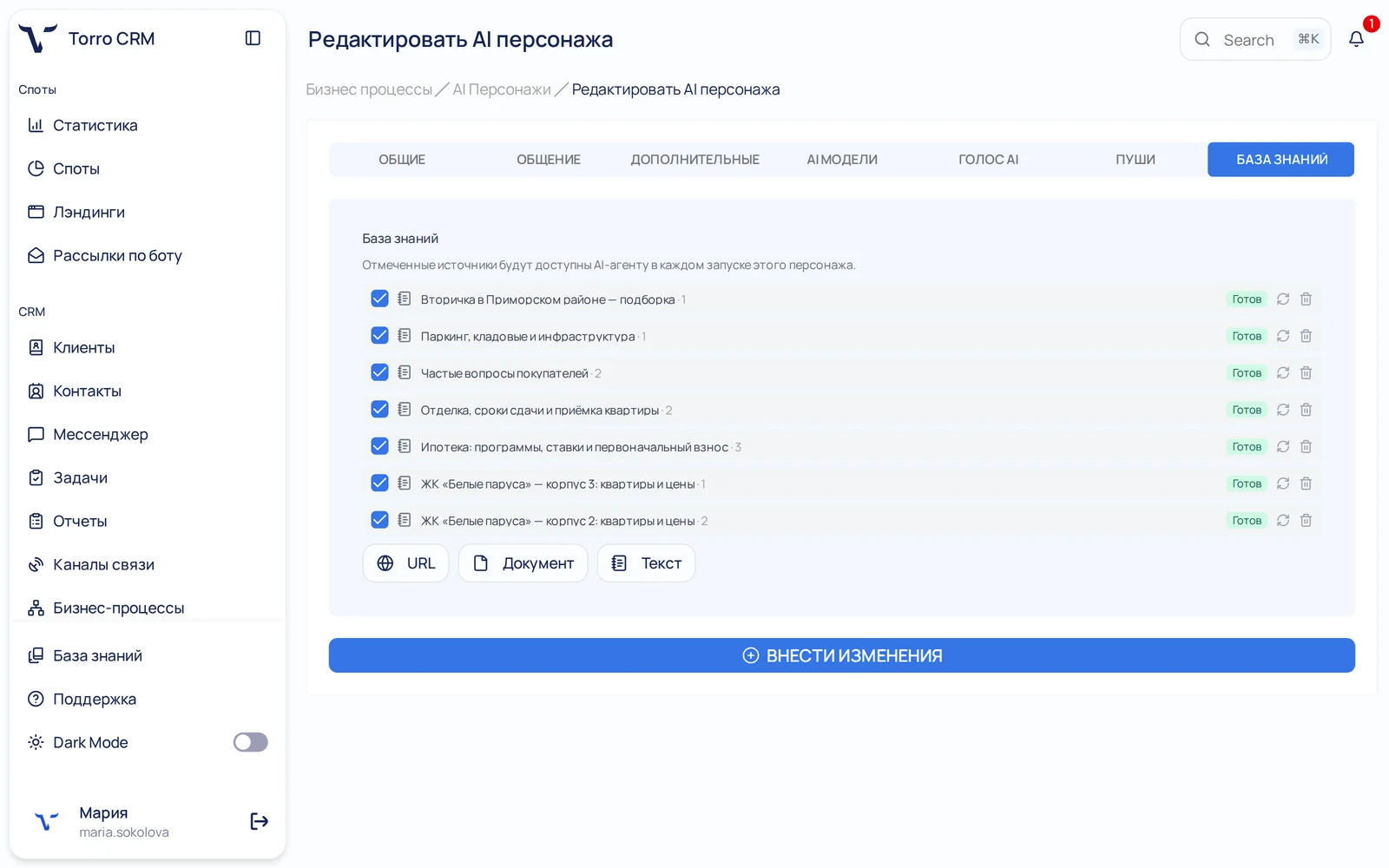Uncheck ЖК Белые паруса корпус 3
Viewport: 1389px width, 868px height.
379,483
